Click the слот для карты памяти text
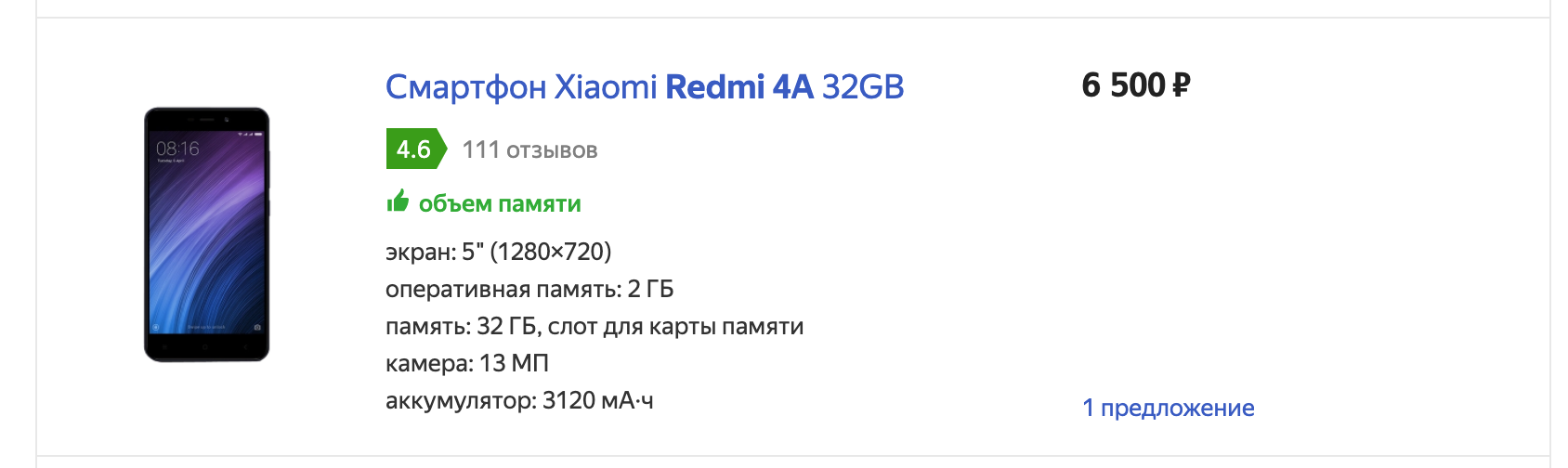 pyautogui.click(x=675, y=326)
